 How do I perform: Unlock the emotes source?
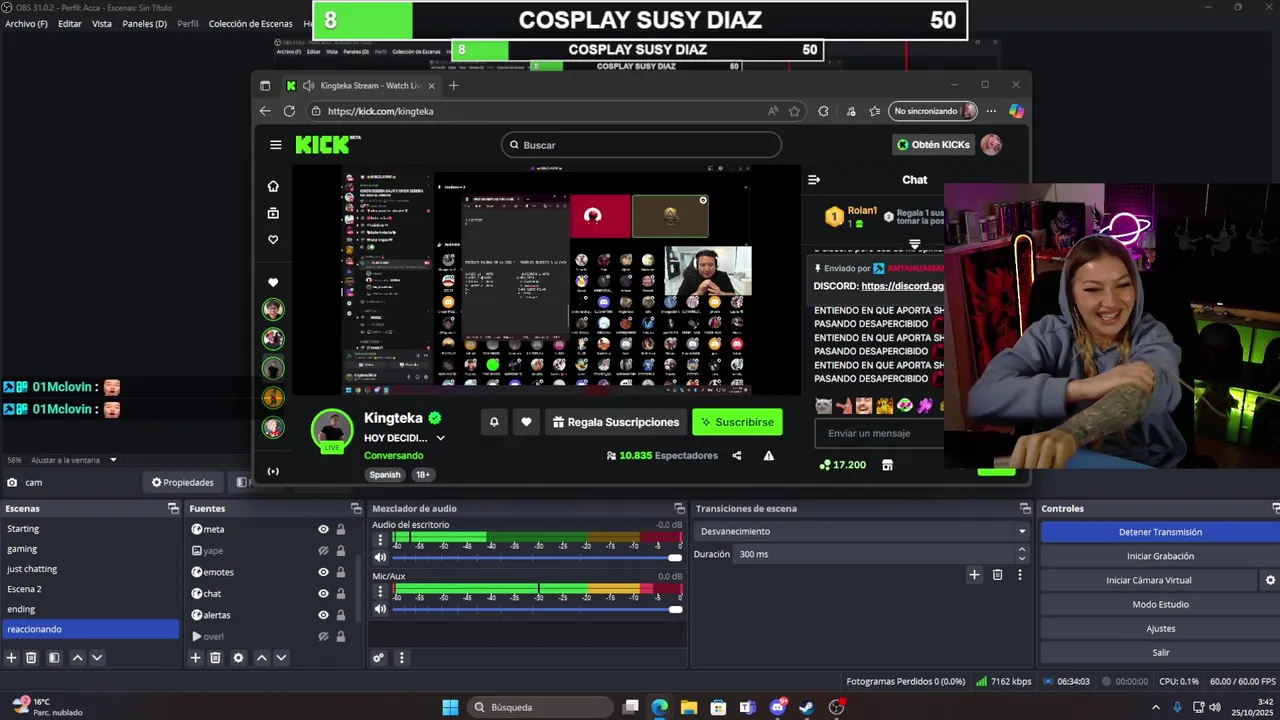[x=341, y=572]
